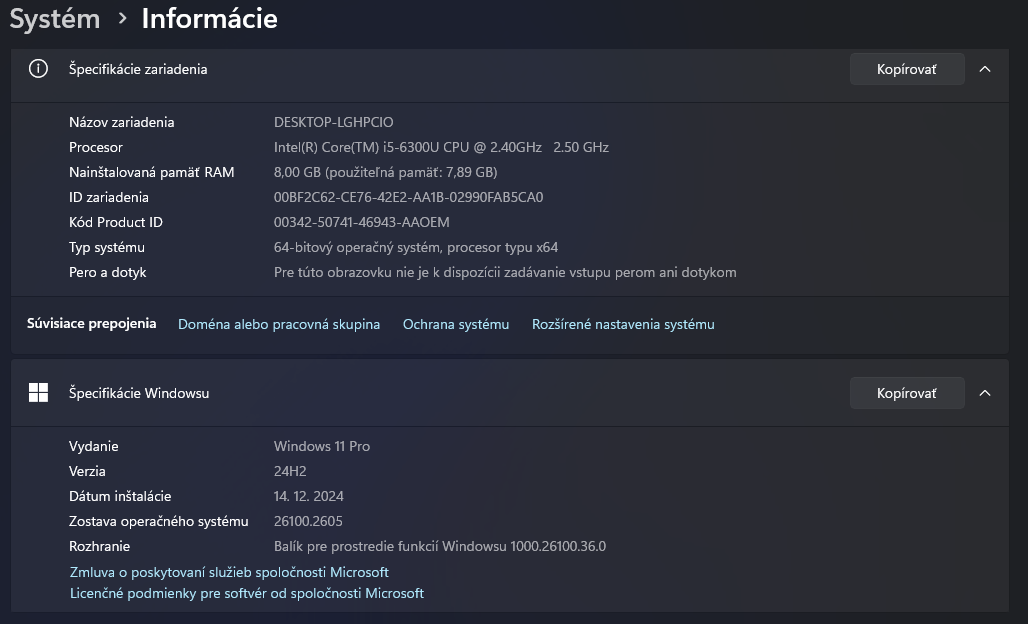Click the Špecifikácie zariadenia header title
The height and width of the screenshot is (624, 1028).
click(x=138, y=69)
